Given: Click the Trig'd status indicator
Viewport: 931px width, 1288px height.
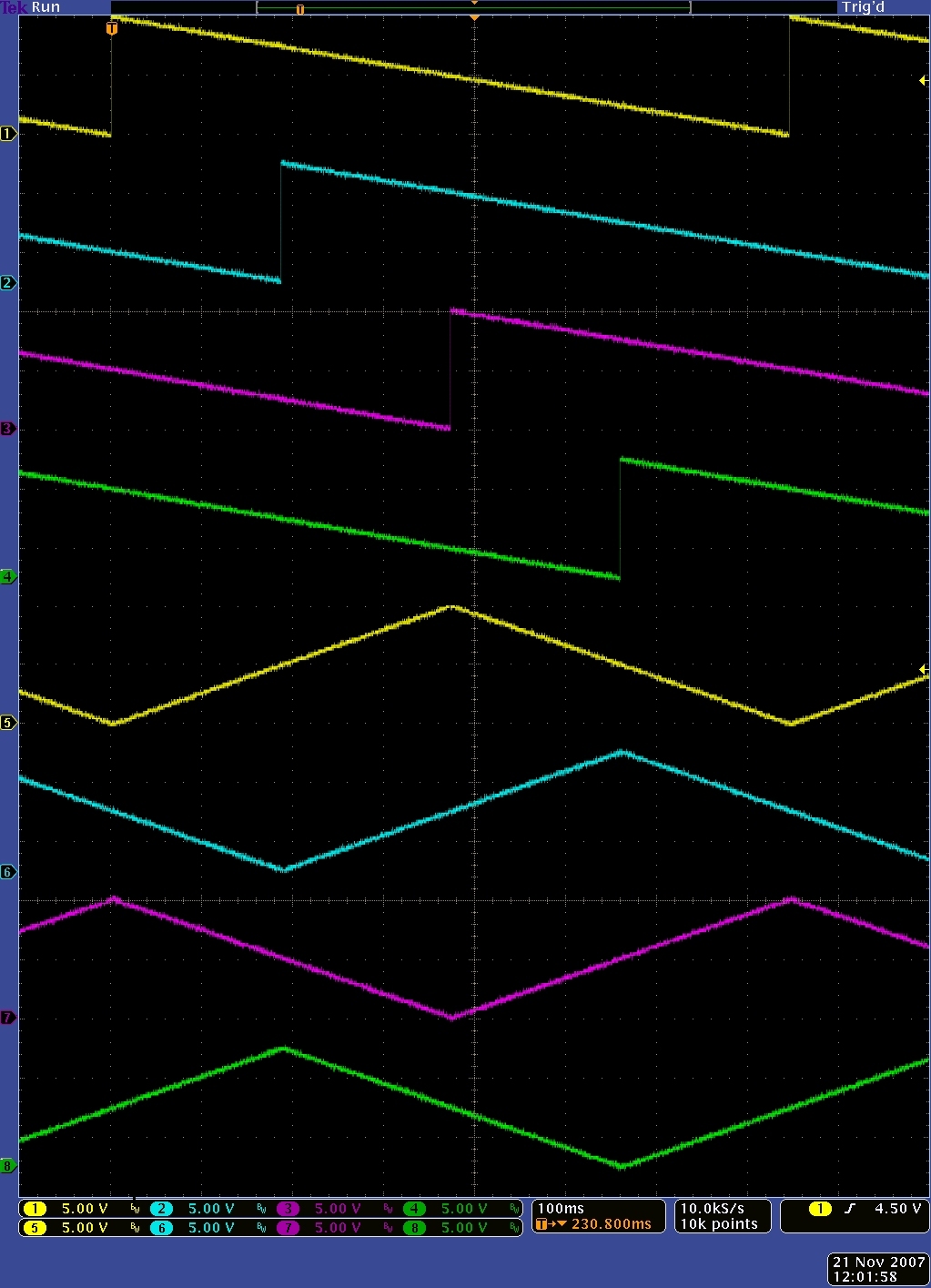Looking at the screenshot, I should click(863, 7).
